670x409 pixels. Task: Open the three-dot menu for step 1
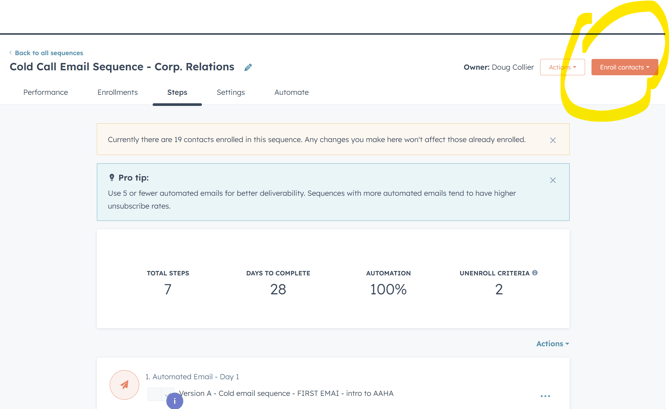pyautogui.click(x=545, y=396)
